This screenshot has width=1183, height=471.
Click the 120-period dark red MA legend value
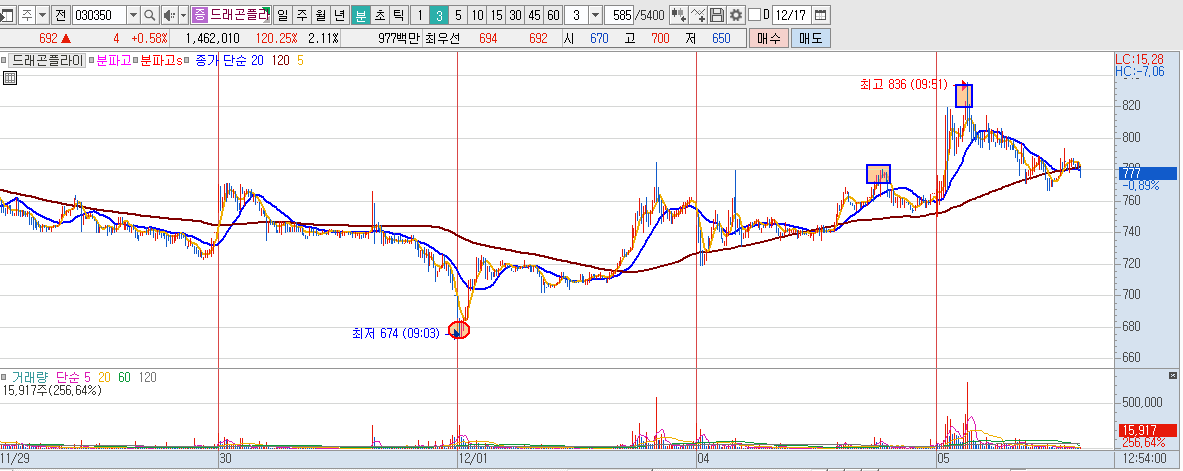click(x=281, y=61)
